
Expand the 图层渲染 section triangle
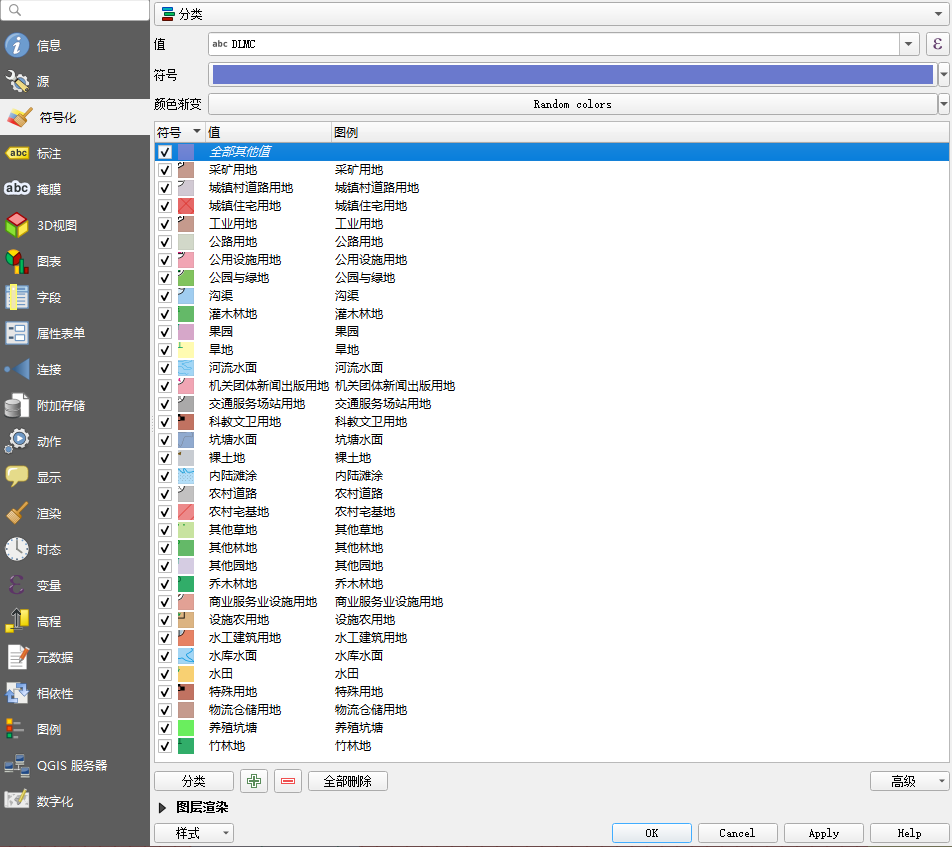[162, 808]
